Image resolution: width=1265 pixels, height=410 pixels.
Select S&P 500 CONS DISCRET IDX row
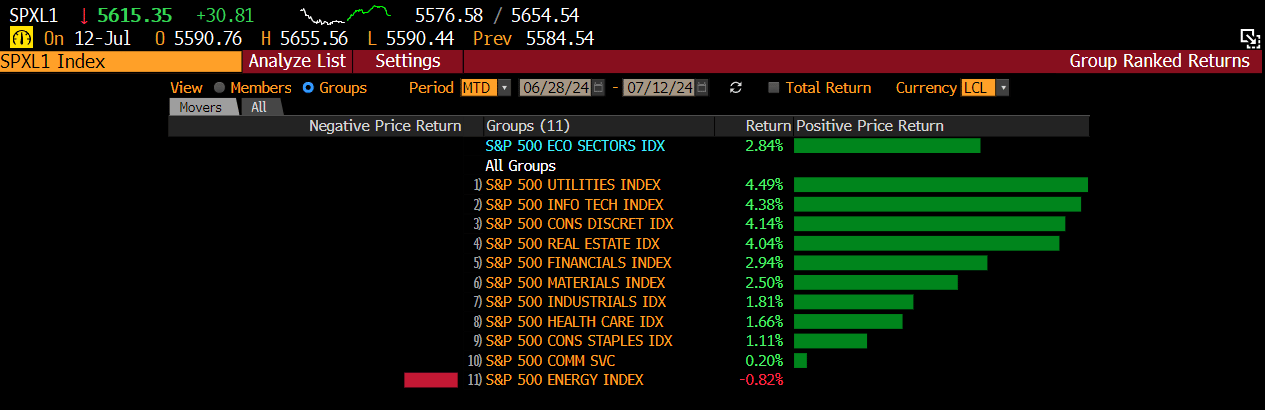click(x=579, y=224)
